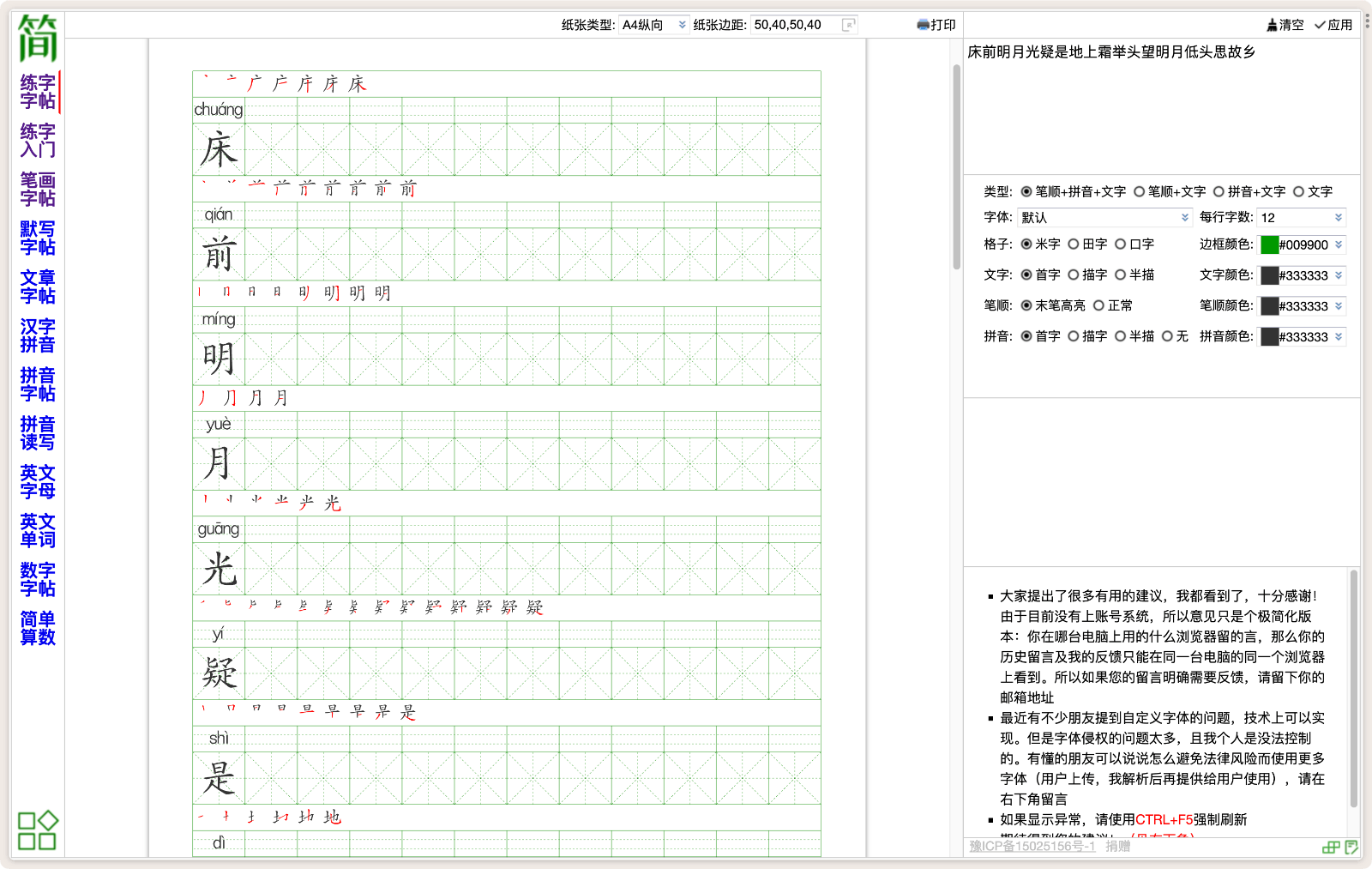Set 笔顺 to 正常
Image resolution: width=1372 pixels, height=869 pixels.
(1098, 306)
